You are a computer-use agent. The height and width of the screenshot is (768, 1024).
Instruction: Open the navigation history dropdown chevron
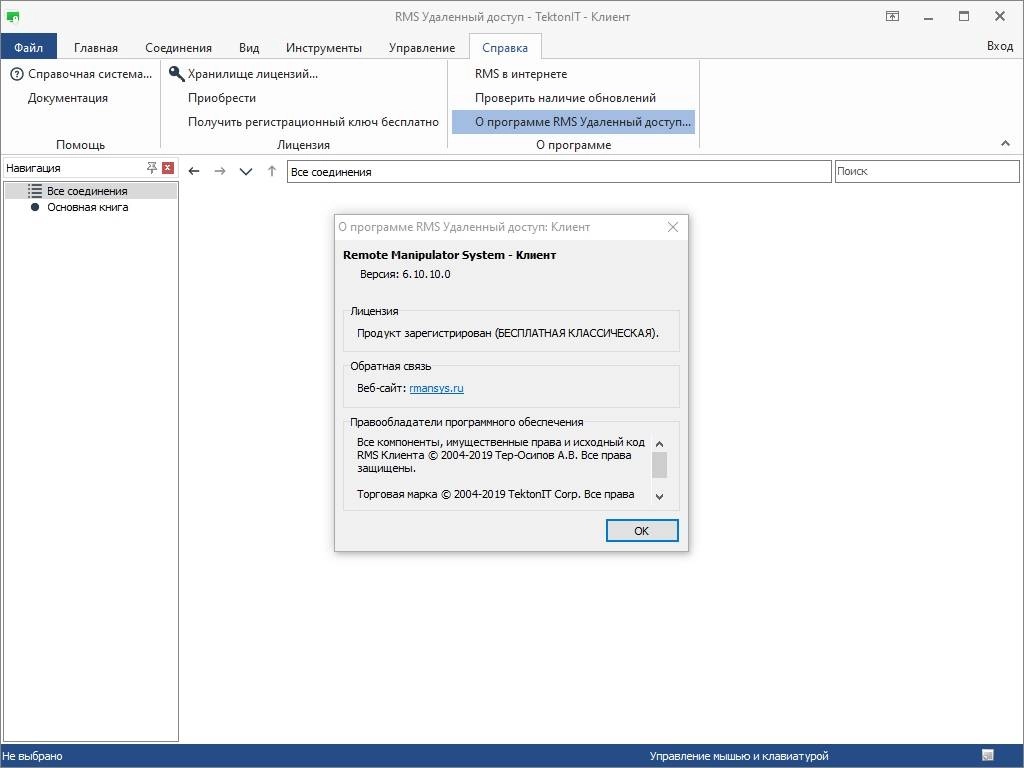pyautogui.click(x=246, y=171)
